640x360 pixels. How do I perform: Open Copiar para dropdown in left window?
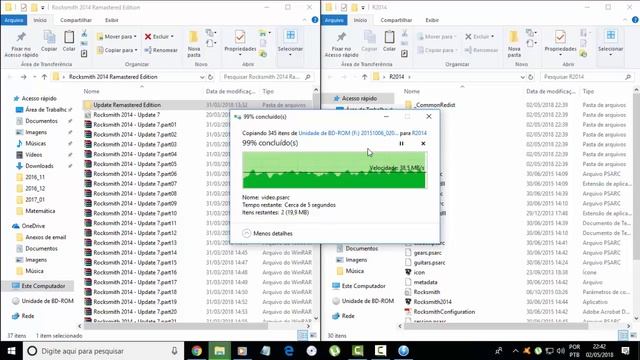(117, 50)
